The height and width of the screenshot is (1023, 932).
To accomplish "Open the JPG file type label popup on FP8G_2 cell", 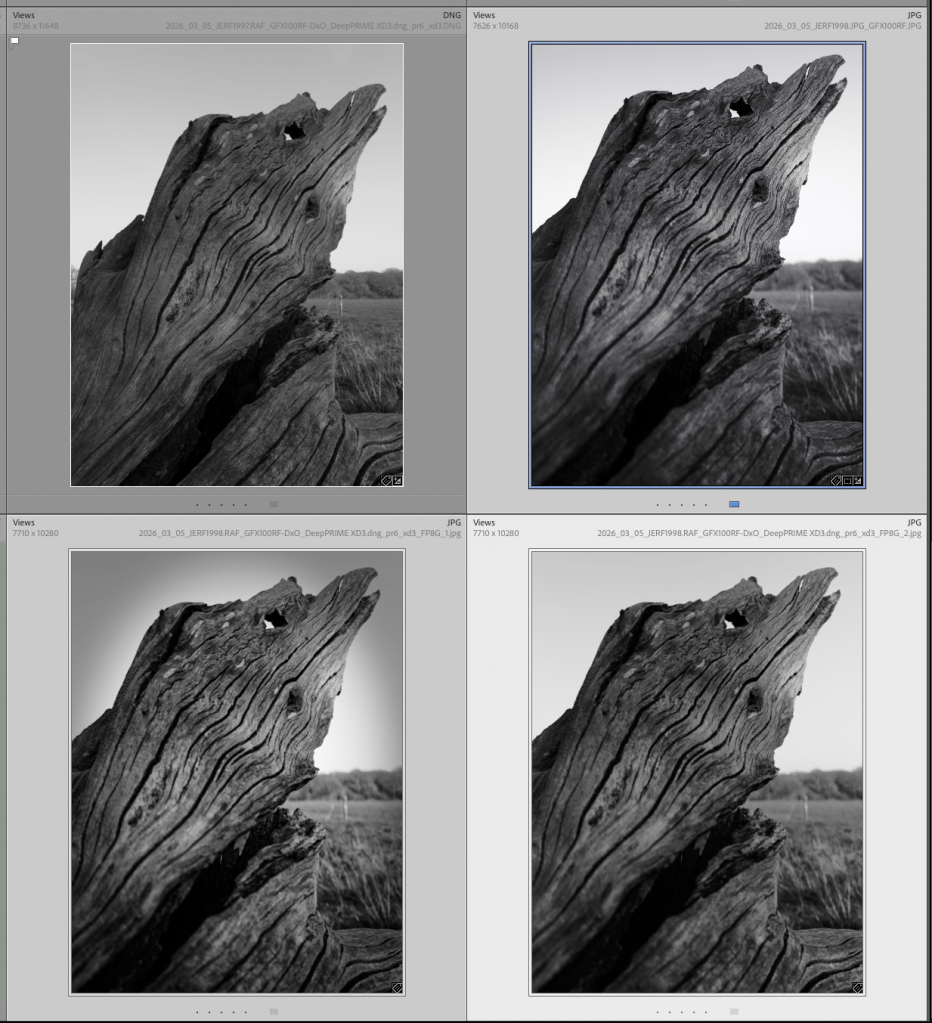I will pos(914,523).
